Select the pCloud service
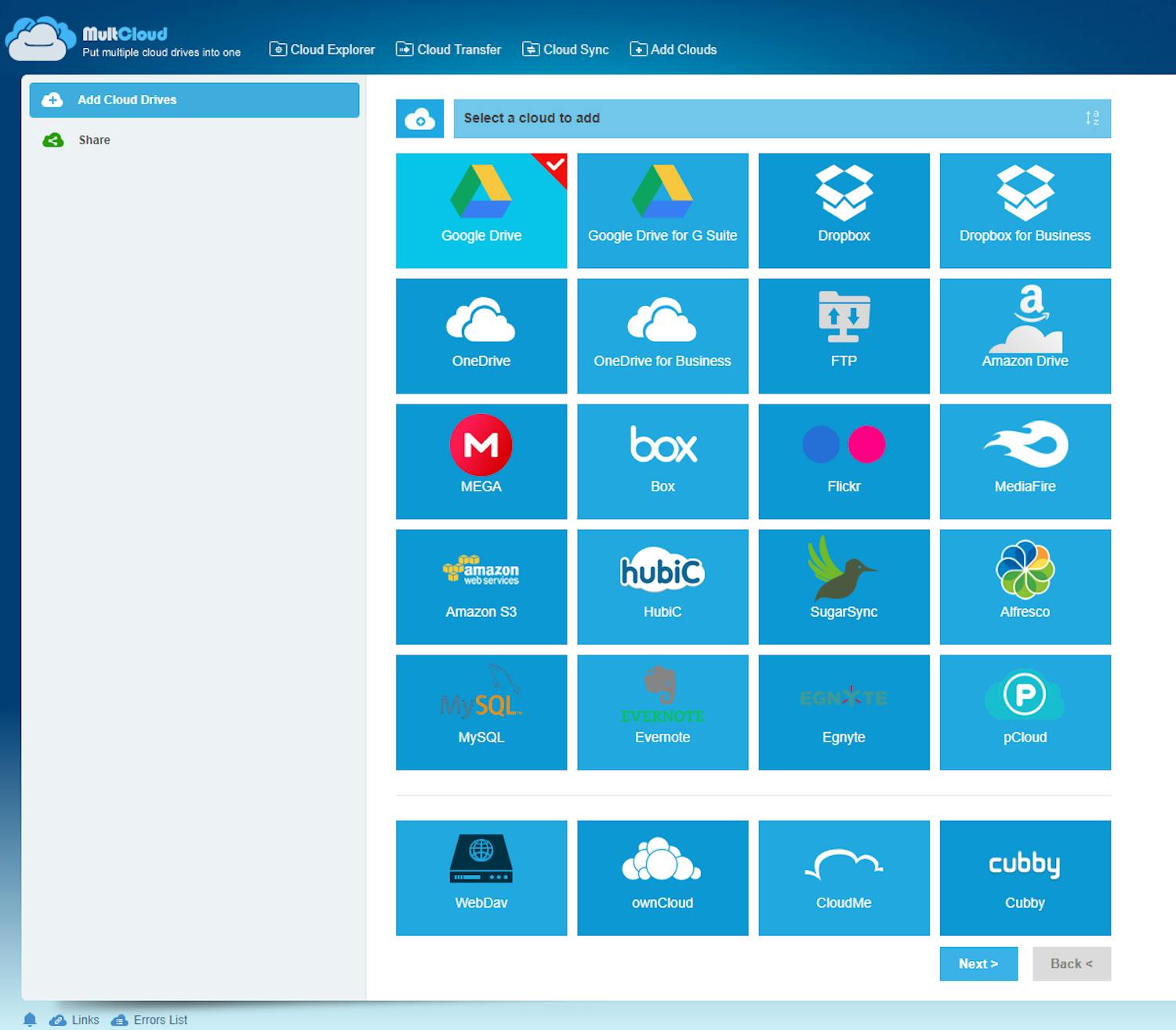 point(1025,712)
